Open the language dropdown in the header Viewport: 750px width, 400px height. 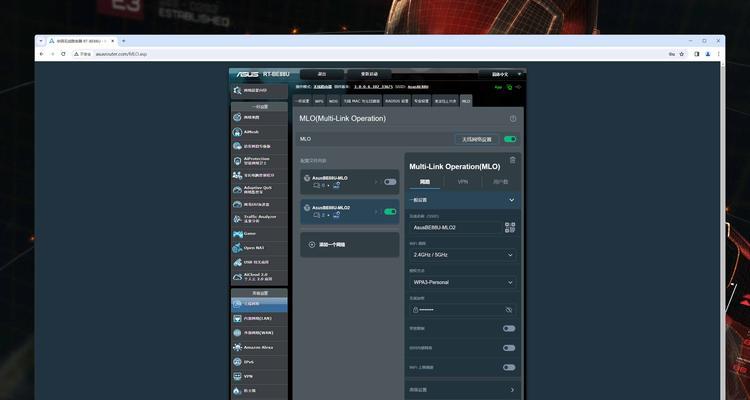point(501,74)
